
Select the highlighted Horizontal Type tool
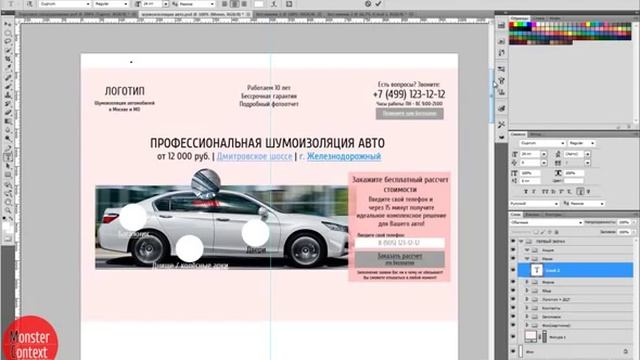pyautogui.click(x=8, y=157)
